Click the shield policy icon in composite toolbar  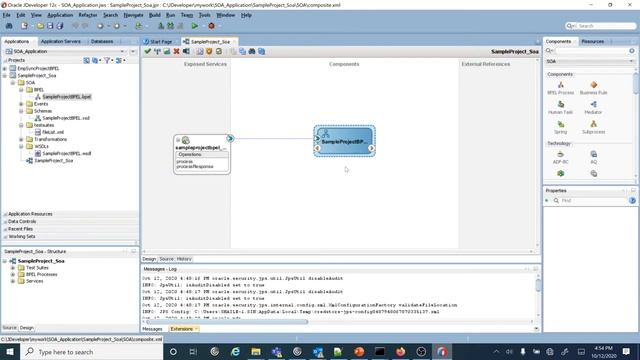pyautogui.click(x=209, y=51)
